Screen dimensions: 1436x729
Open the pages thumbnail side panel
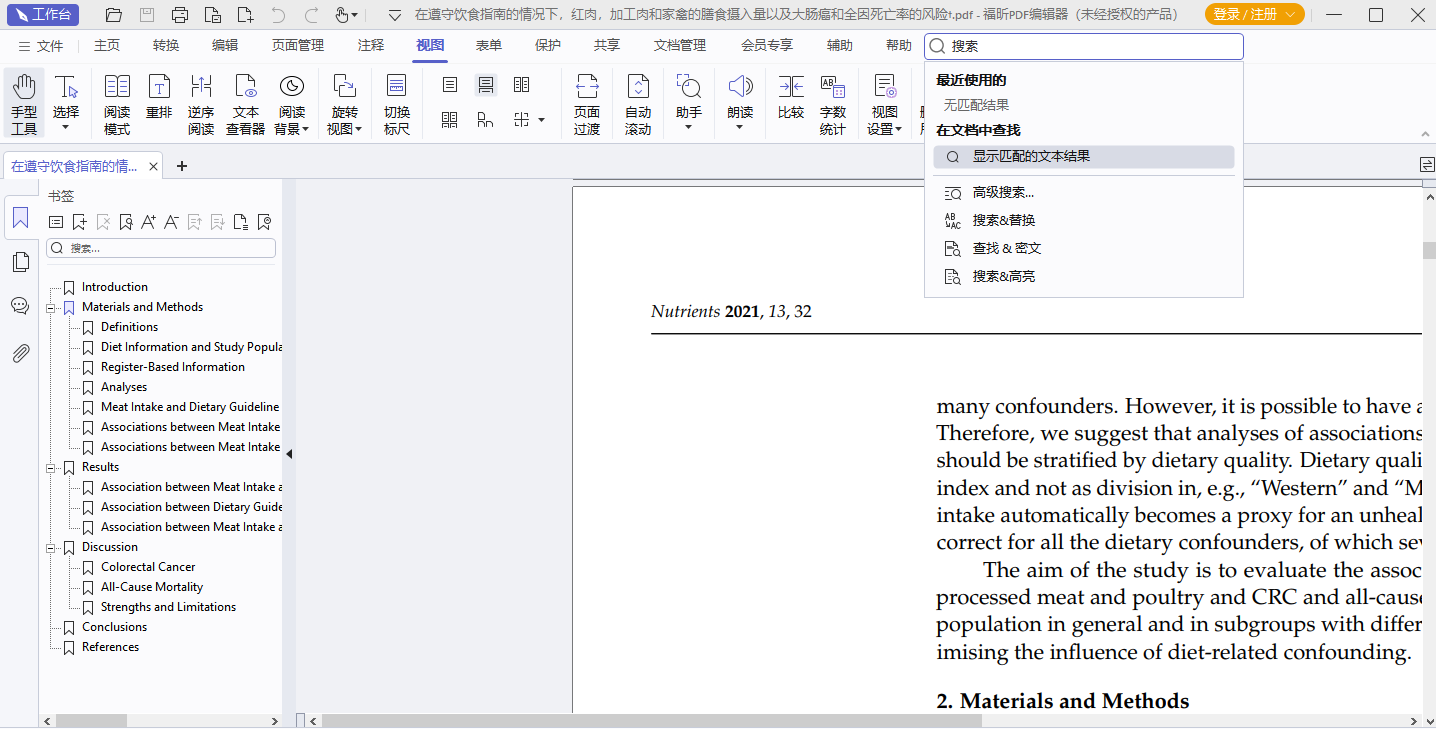20,262
